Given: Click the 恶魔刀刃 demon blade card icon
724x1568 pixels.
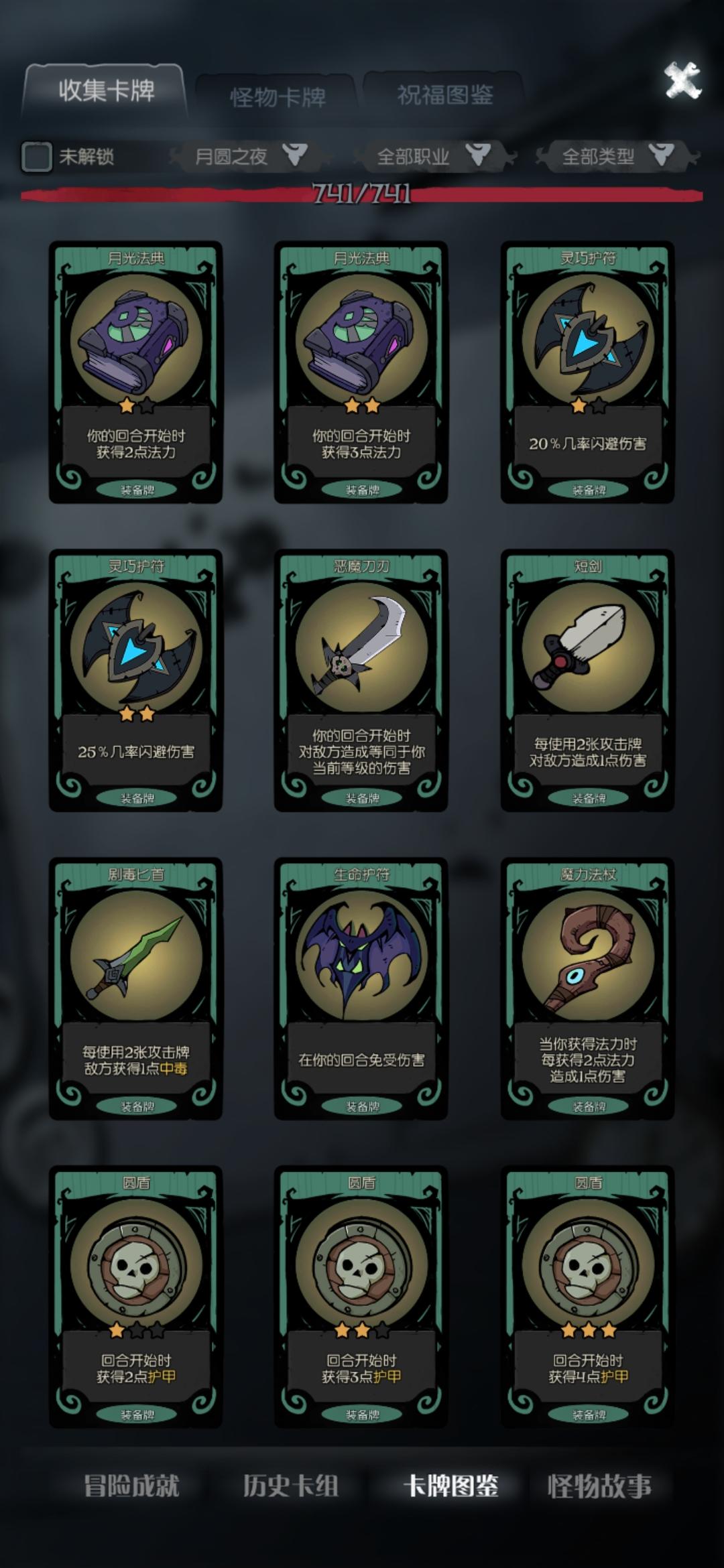Looking at the screenshot, I should [x=361, y=680].
